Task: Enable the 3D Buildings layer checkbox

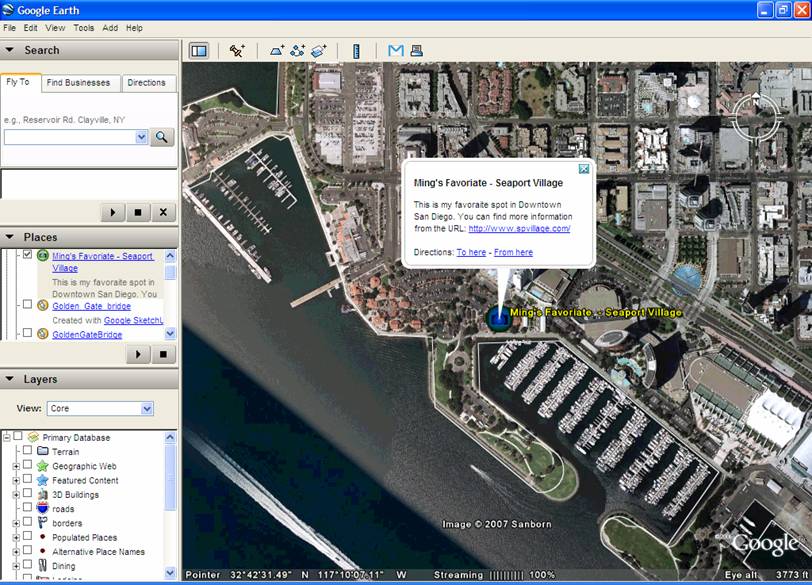Action: [x=27, y=493]
